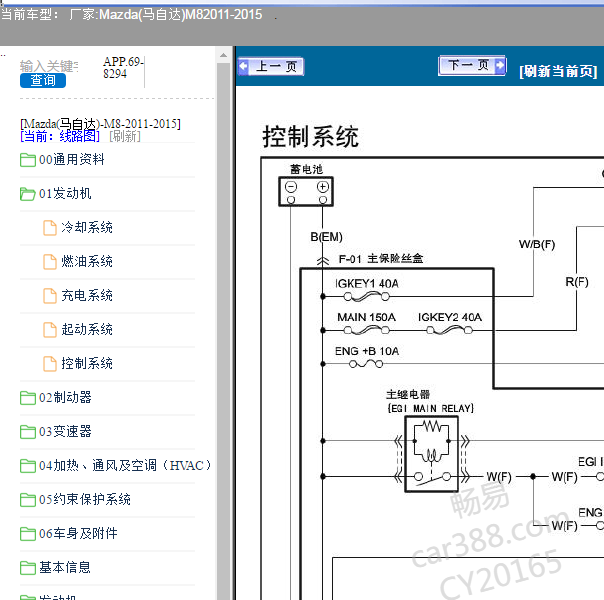This screenshot has height=600, width=604.
Task: Focus the keyword search input field
Action: (49, 66)
